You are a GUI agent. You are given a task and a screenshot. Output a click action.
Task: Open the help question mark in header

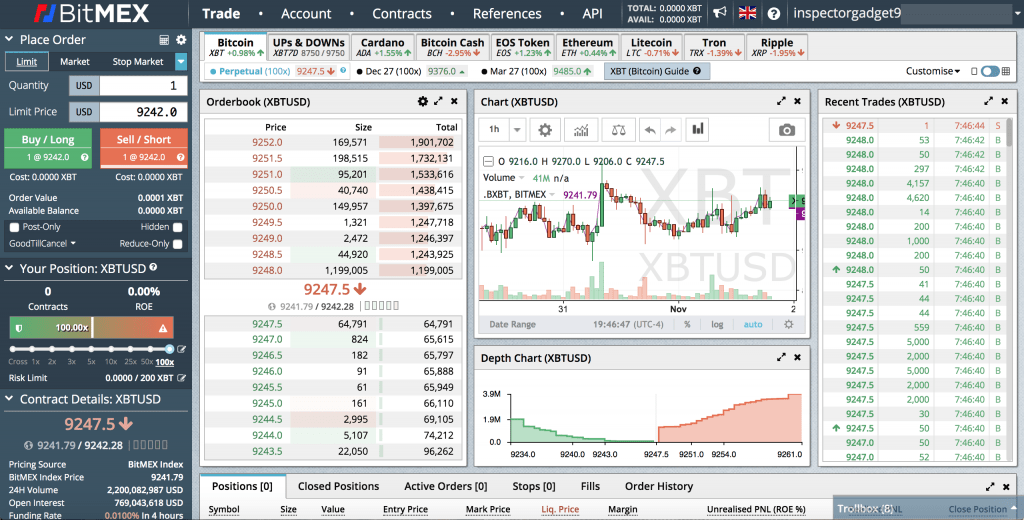click(x=774, y=13)
